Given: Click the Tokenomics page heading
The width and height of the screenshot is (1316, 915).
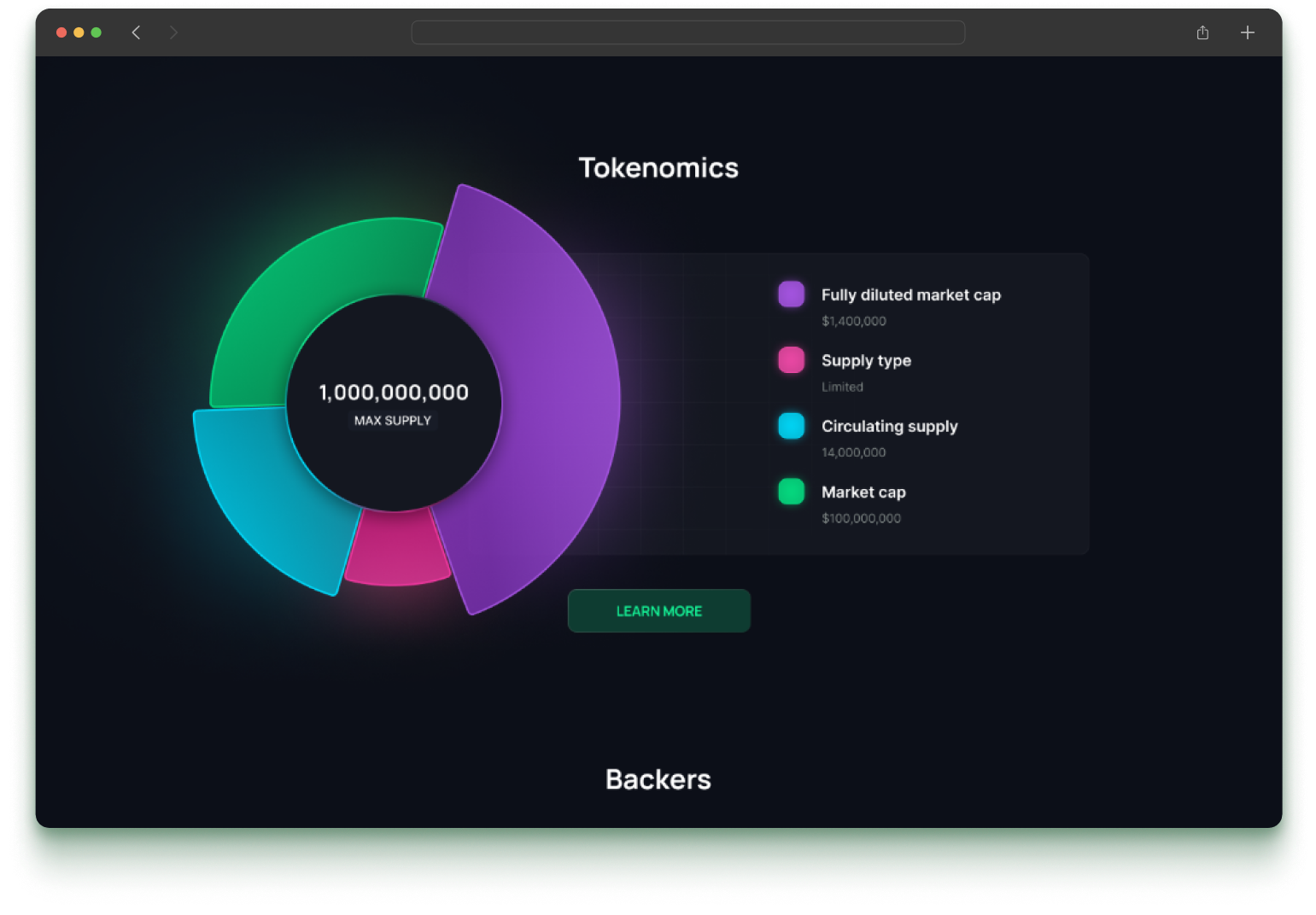Looking at the screenshot, I should click(x=658, y=168).
